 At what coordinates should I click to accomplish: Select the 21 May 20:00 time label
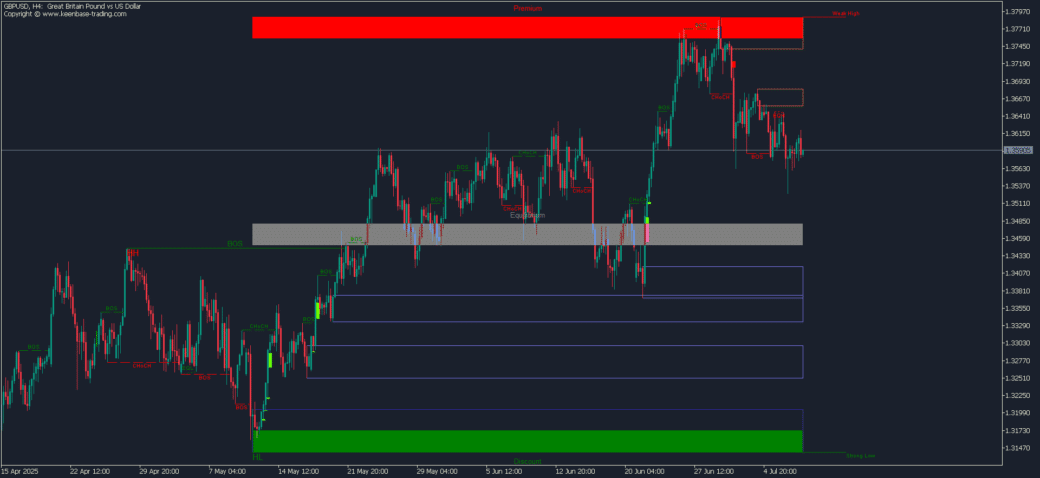coord(366,470)
